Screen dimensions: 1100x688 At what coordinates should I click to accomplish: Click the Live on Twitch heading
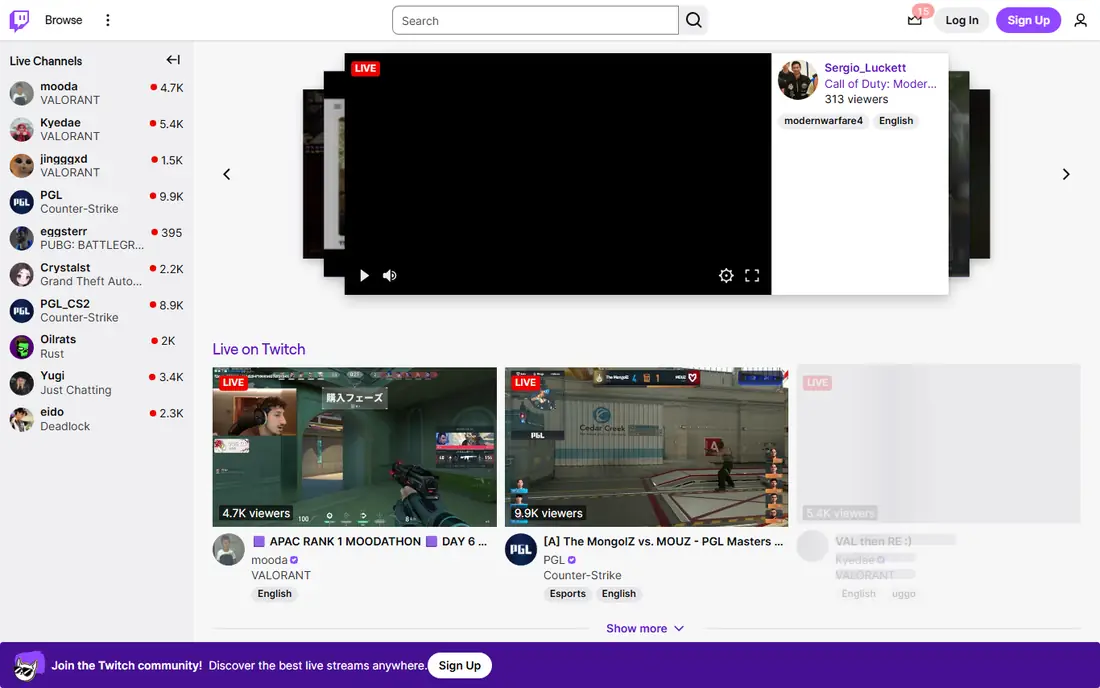[x=259, y=349]
